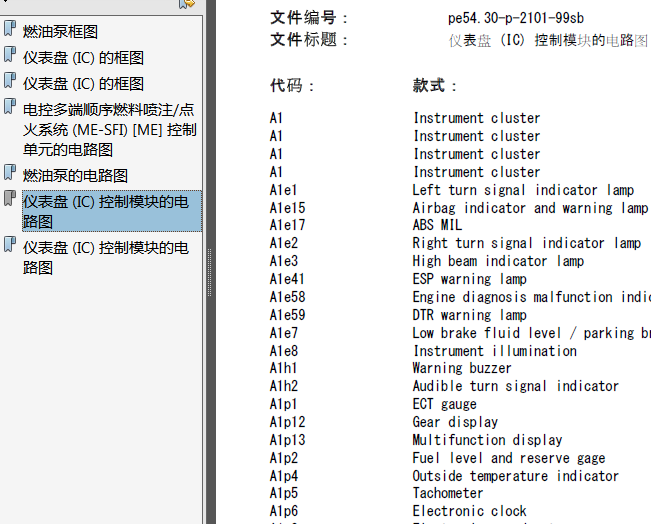Click the document title 仪表盘 (IC) 控制模块的电路图 in page
This screenshot has width=651, height=524.
[x=548, y=40]
